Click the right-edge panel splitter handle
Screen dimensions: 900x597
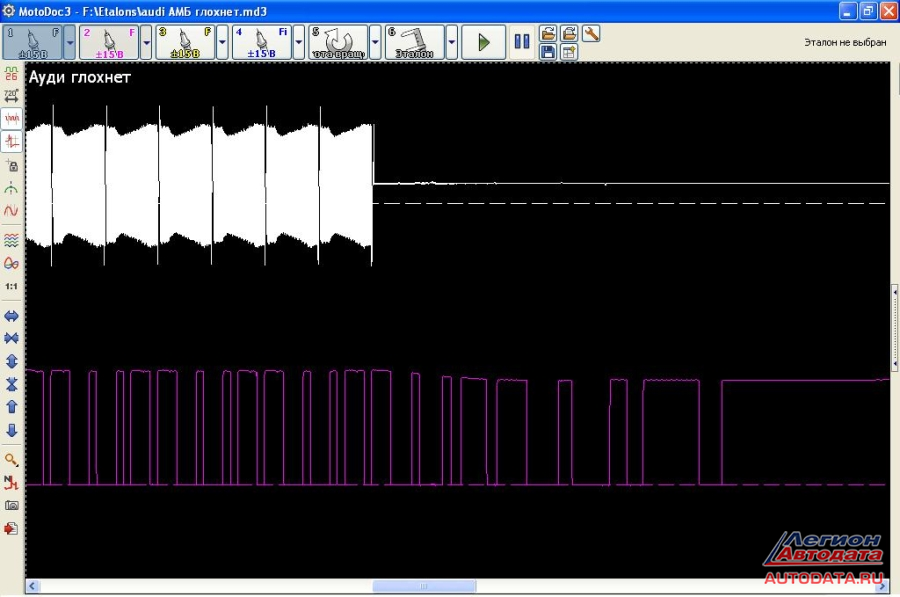click(895, 327)
